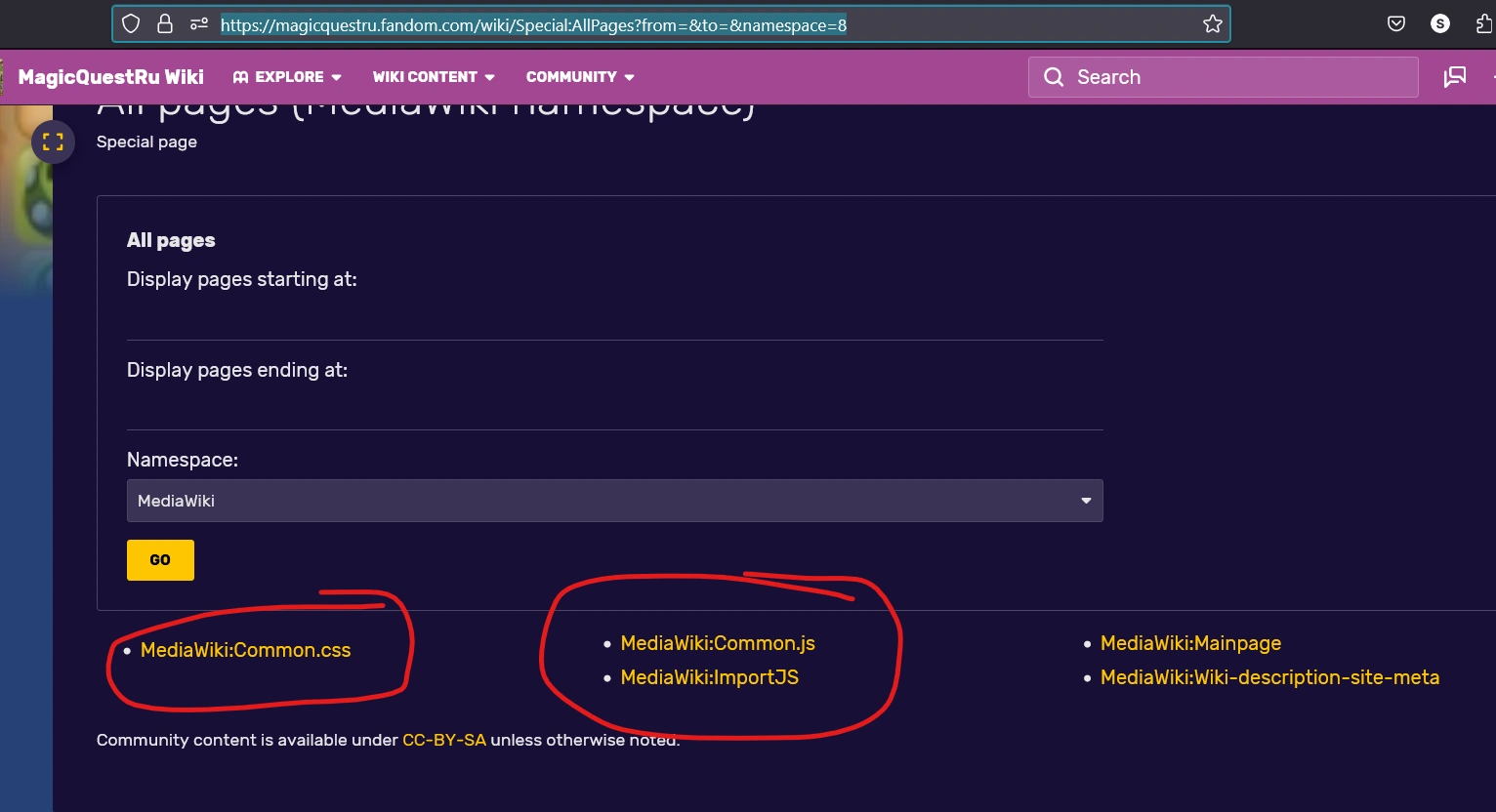The height and width of the screenshot is (812, 1496).
Task: Save page to Pocket icon
Action: [x=1397, y=24]
